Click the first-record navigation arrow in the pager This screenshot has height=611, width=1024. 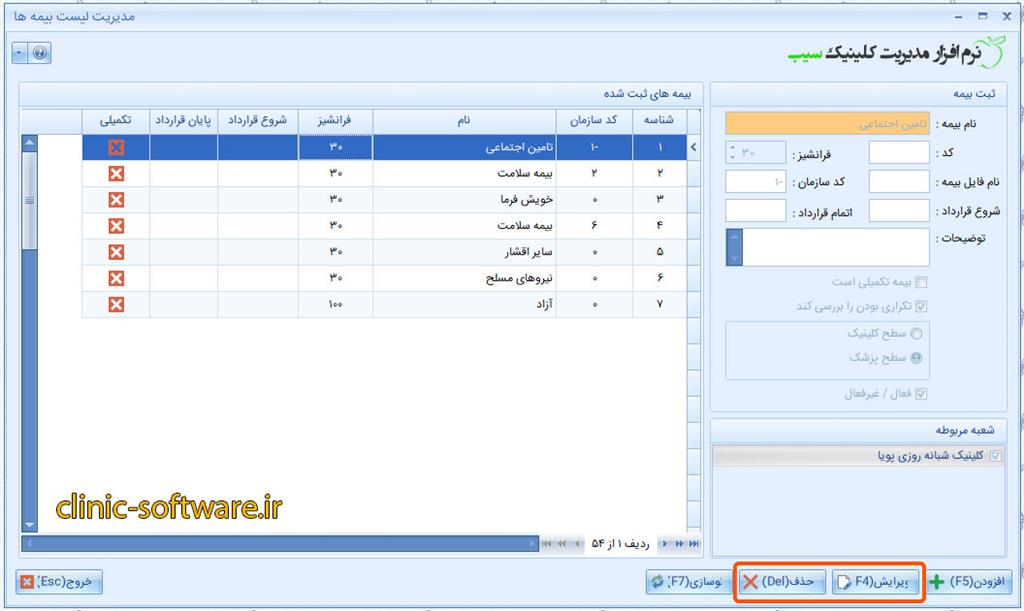(546, 543)
